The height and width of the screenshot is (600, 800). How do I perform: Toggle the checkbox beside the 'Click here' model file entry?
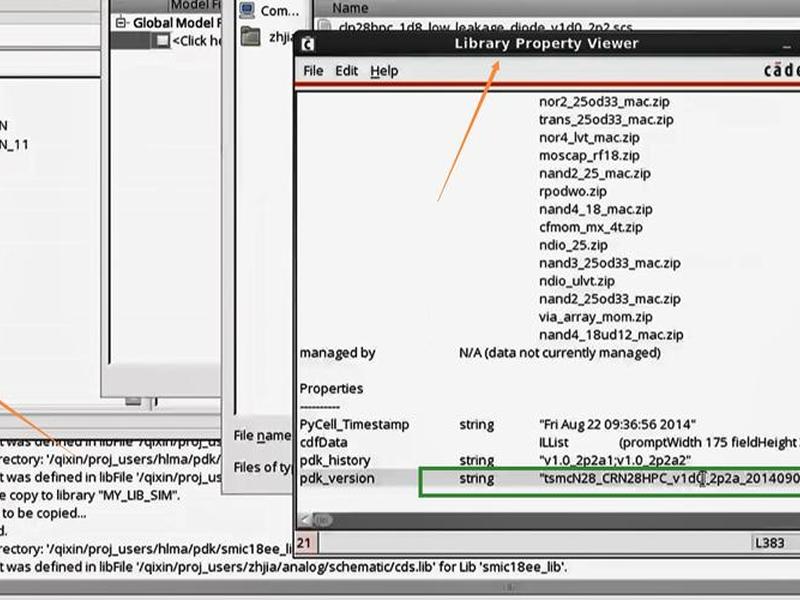tap(162, 41)
